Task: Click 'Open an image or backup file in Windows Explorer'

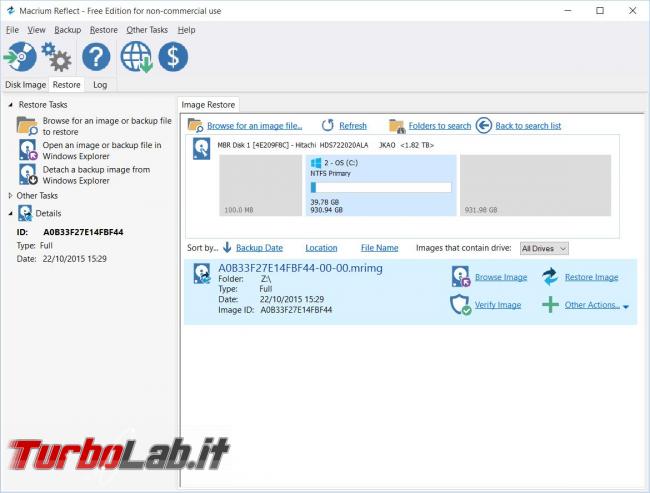Action: 102,151
